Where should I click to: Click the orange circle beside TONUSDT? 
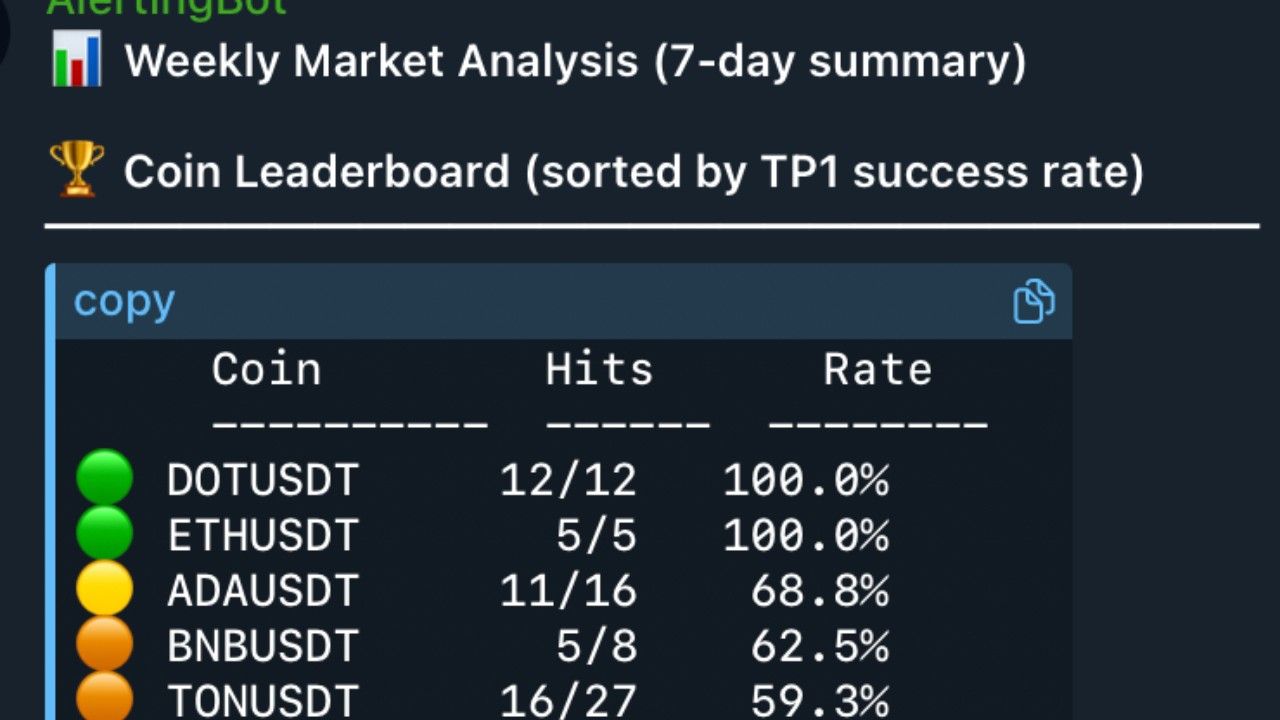pos(105,697)
